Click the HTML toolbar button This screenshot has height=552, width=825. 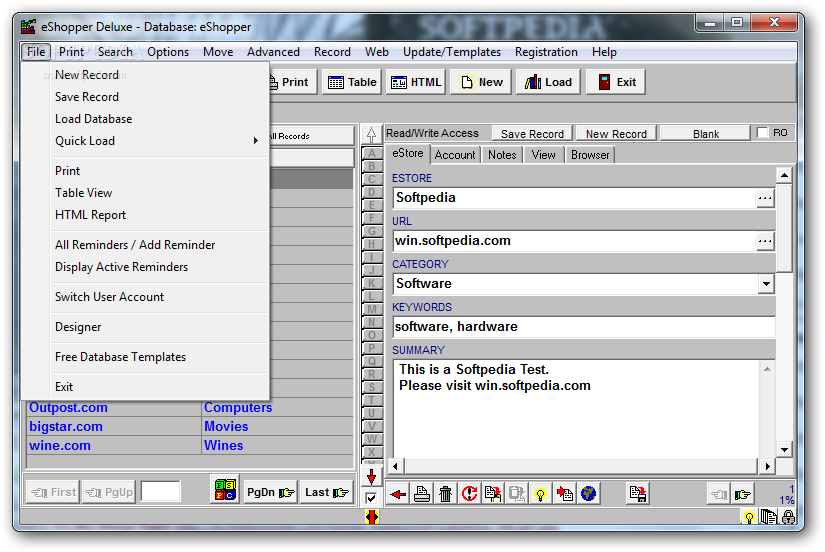[x=416, y=82]
